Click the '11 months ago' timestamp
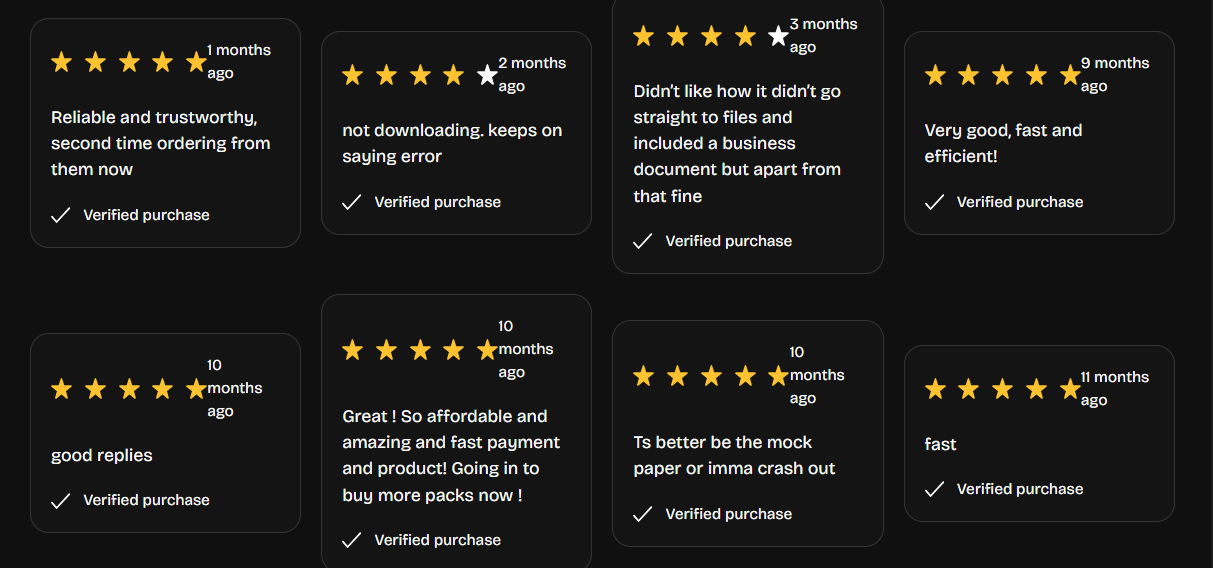 tap(1114, 388)
